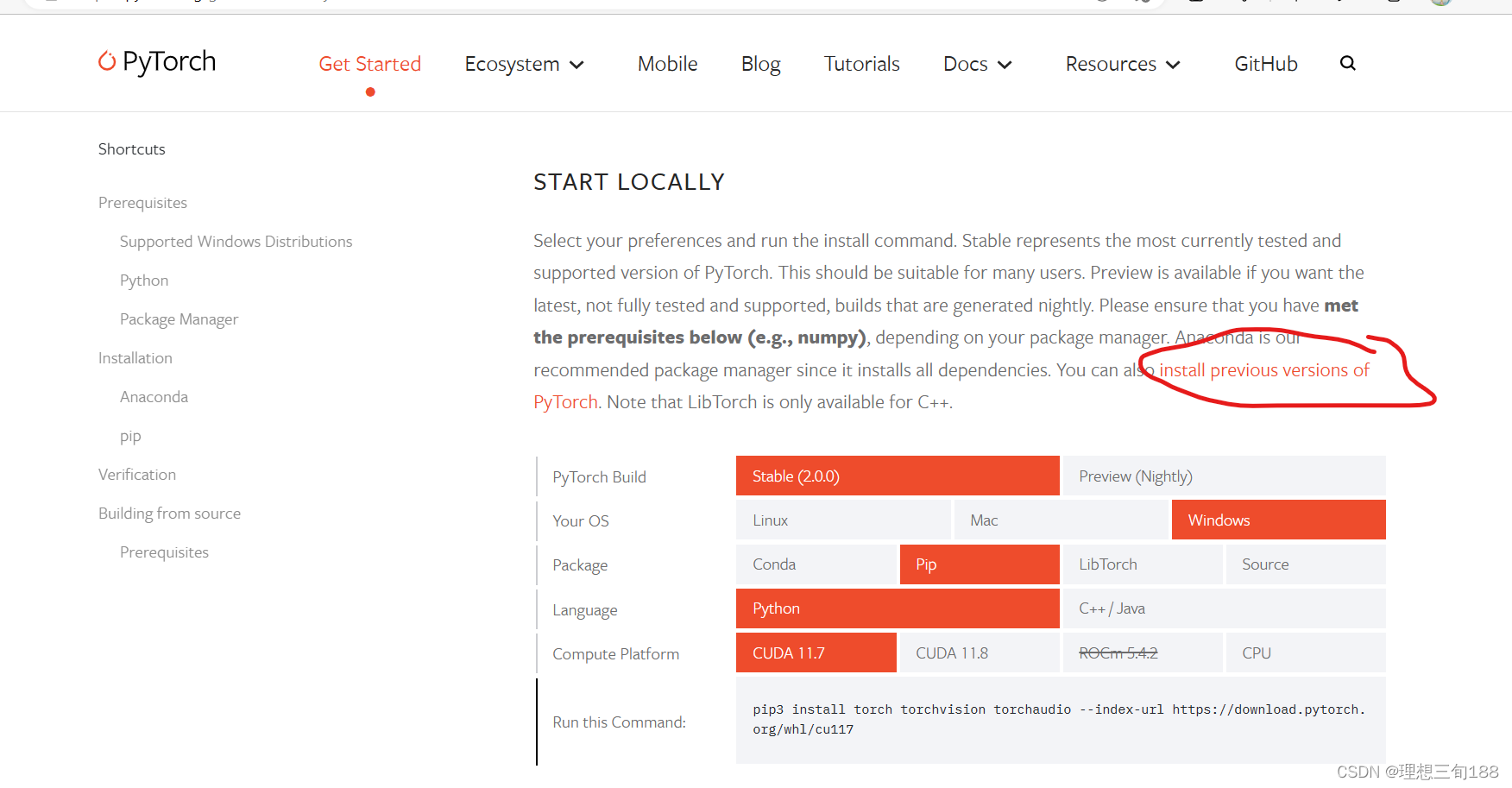Go to GitHub from the navigation bar
This screenshot has height=788, width=1512.
[1265, 63]
